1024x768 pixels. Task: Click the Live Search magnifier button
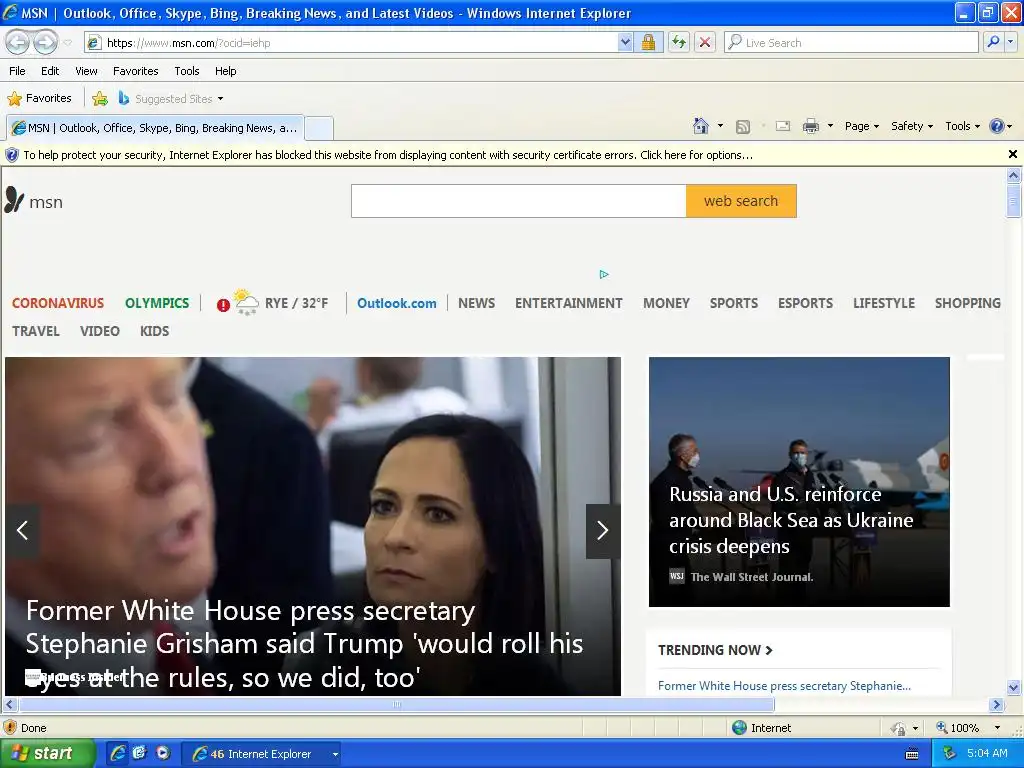(993, 42)
